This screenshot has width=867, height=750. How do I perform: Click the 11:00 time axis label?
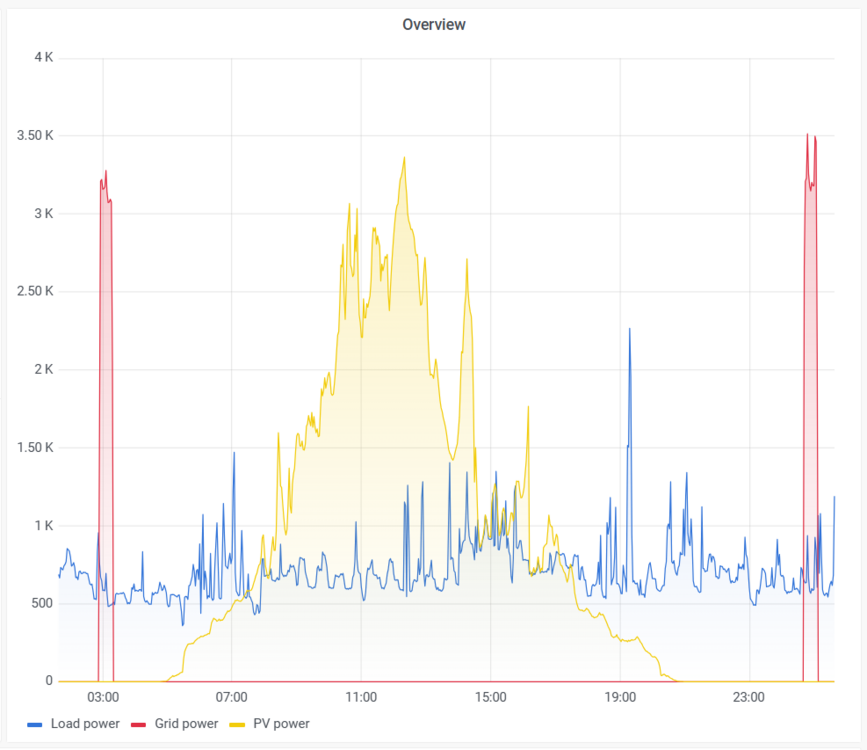361,697
